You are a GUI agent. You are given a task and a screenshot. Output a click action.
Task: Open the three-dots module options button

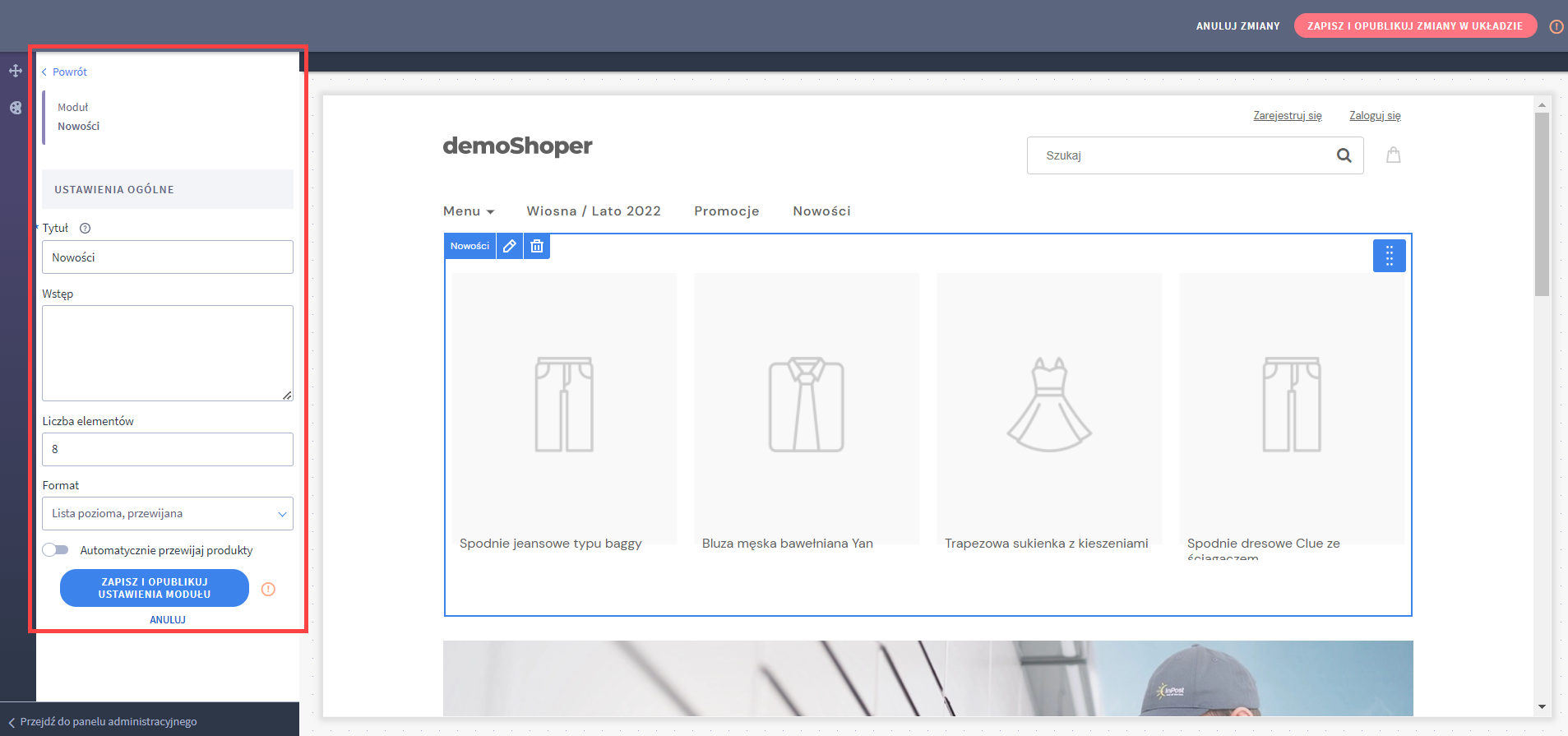[1390, 256]
